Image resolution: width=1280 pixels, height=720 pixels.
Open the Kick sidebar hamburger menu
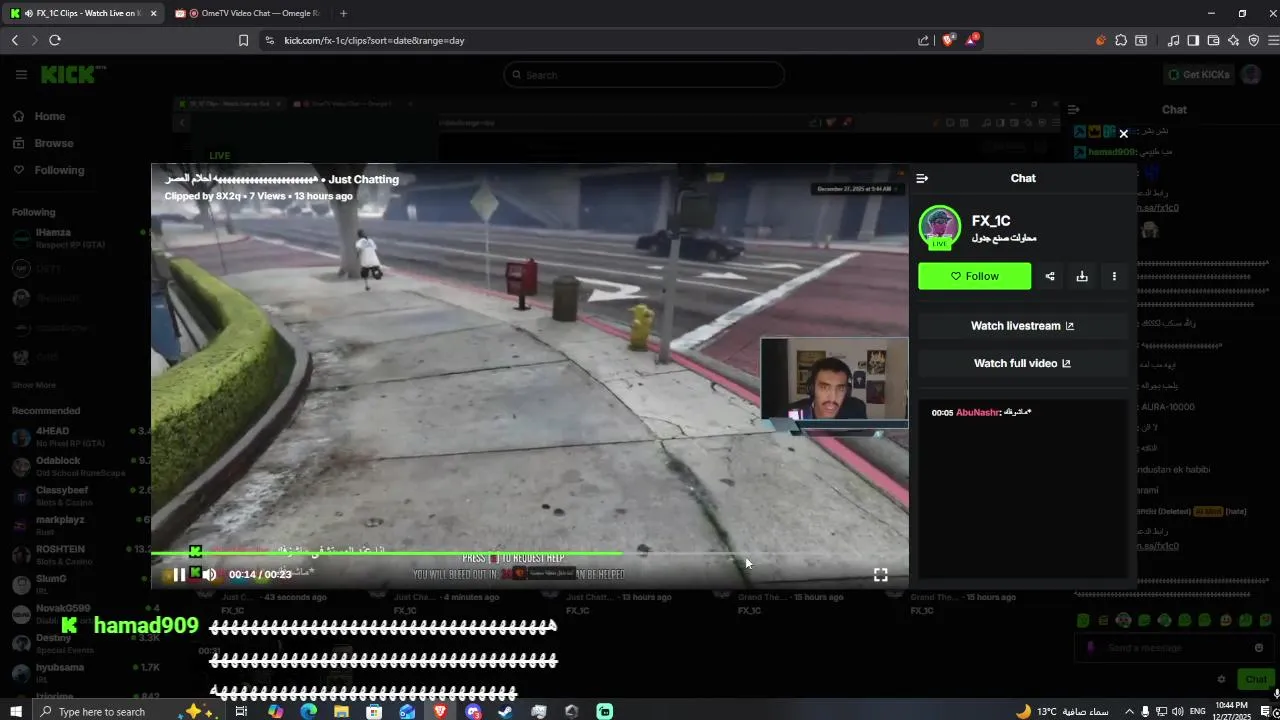21,75
